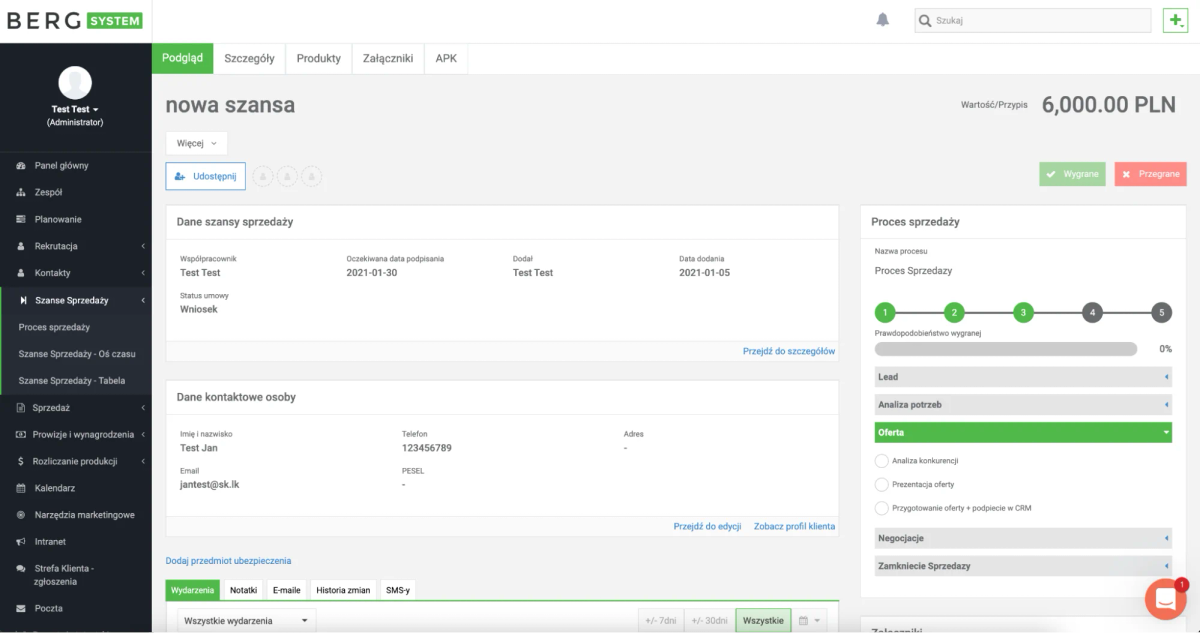Switch to the Szczegóły tab
Viewport: 1200px width, 633px height.
(249, 58)
